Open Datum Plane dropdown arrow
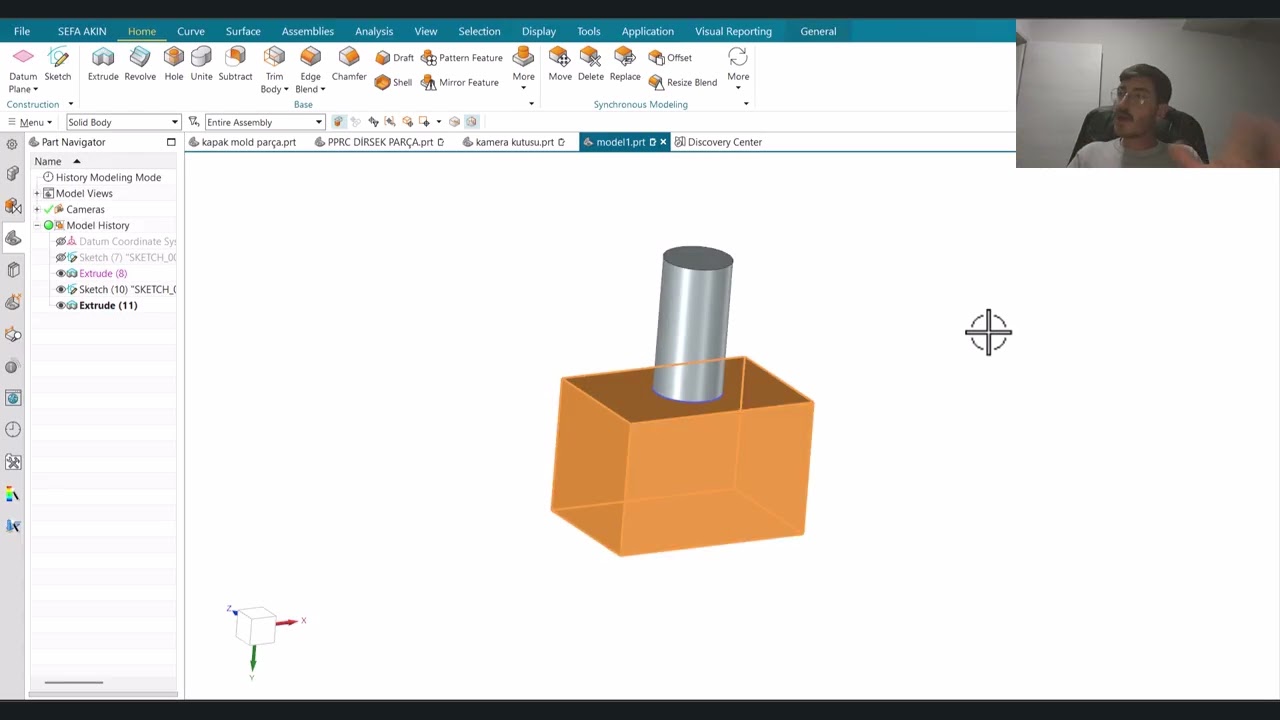Viewport: 1280px width, 720px height. [36, 90]
